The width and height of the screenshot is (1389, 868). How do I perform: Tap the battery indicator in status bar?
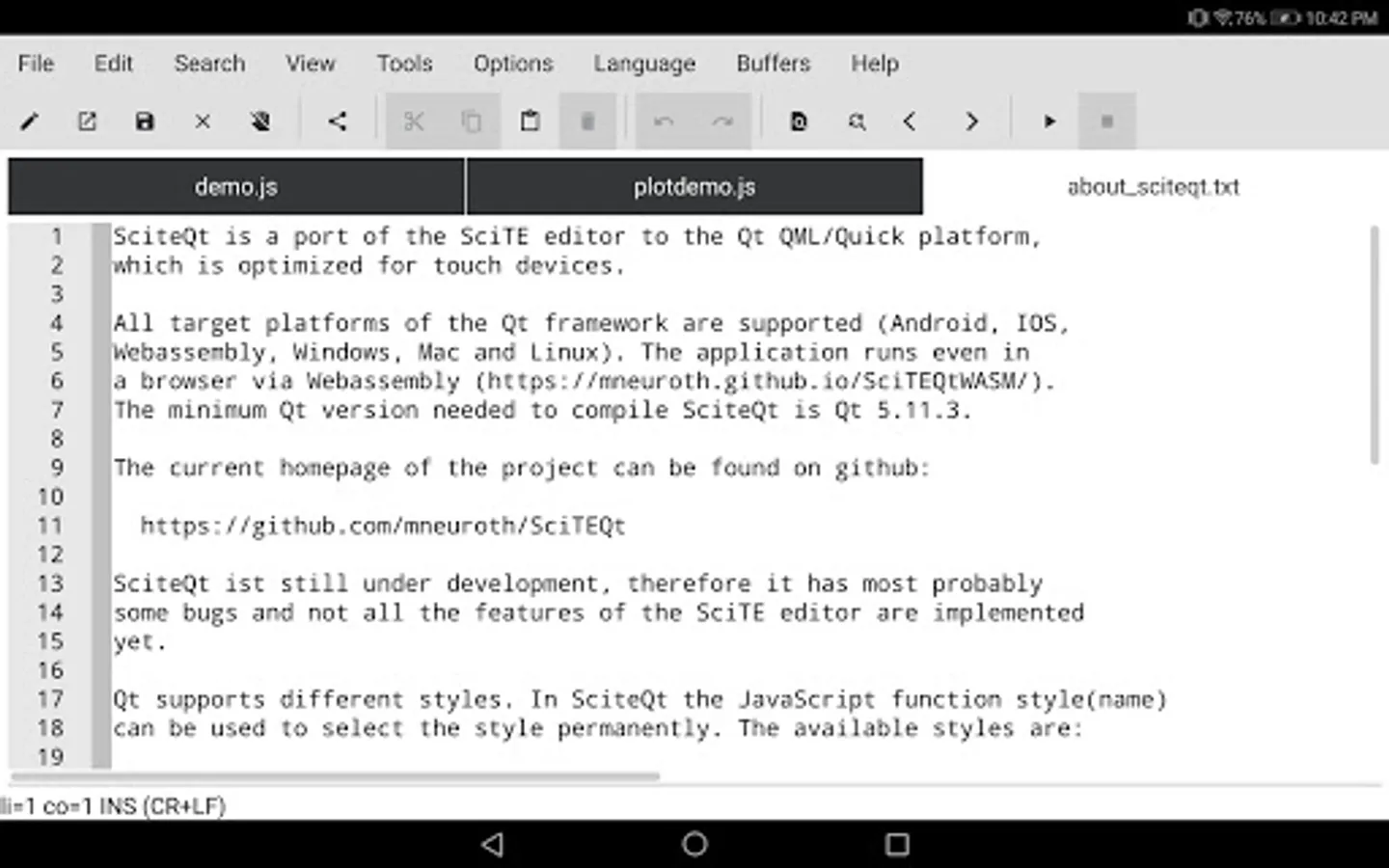pos(1286,17)
